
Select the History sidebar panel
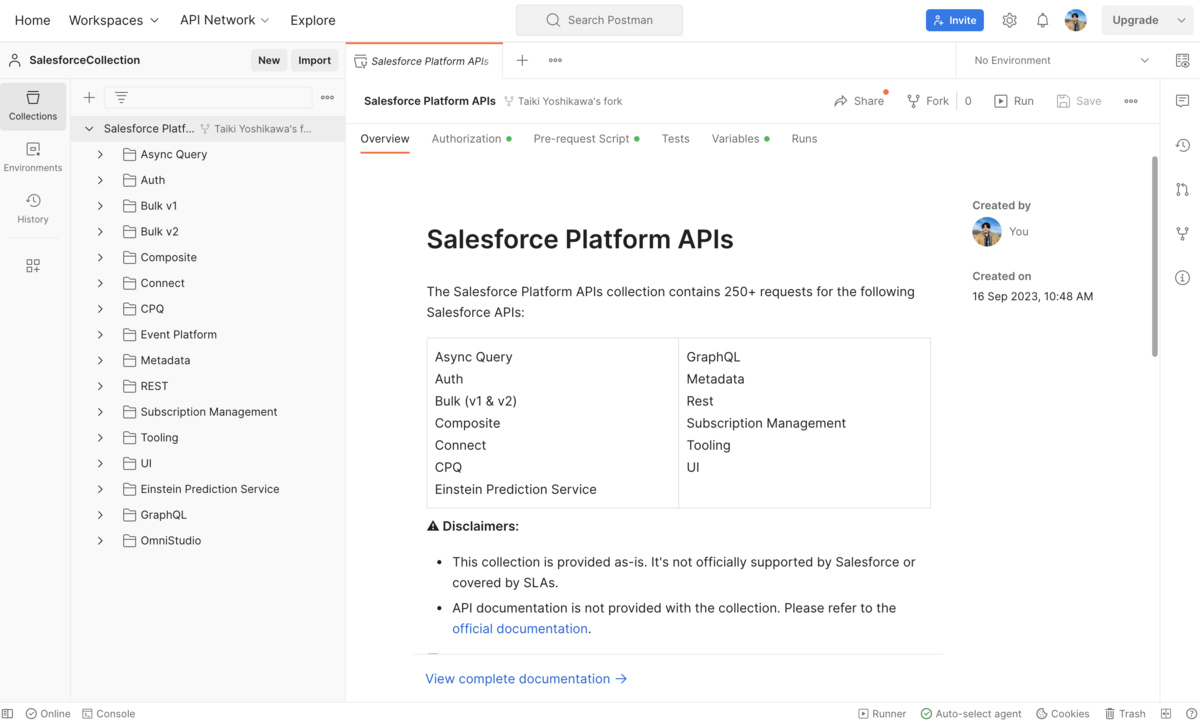[33, 207]
